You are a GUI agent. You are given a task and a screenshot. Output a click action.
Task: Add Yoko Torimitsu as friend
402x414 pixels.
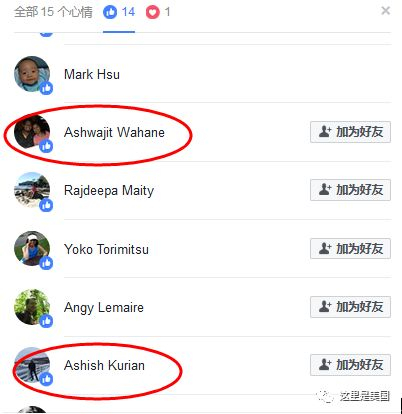click(350, 249)
